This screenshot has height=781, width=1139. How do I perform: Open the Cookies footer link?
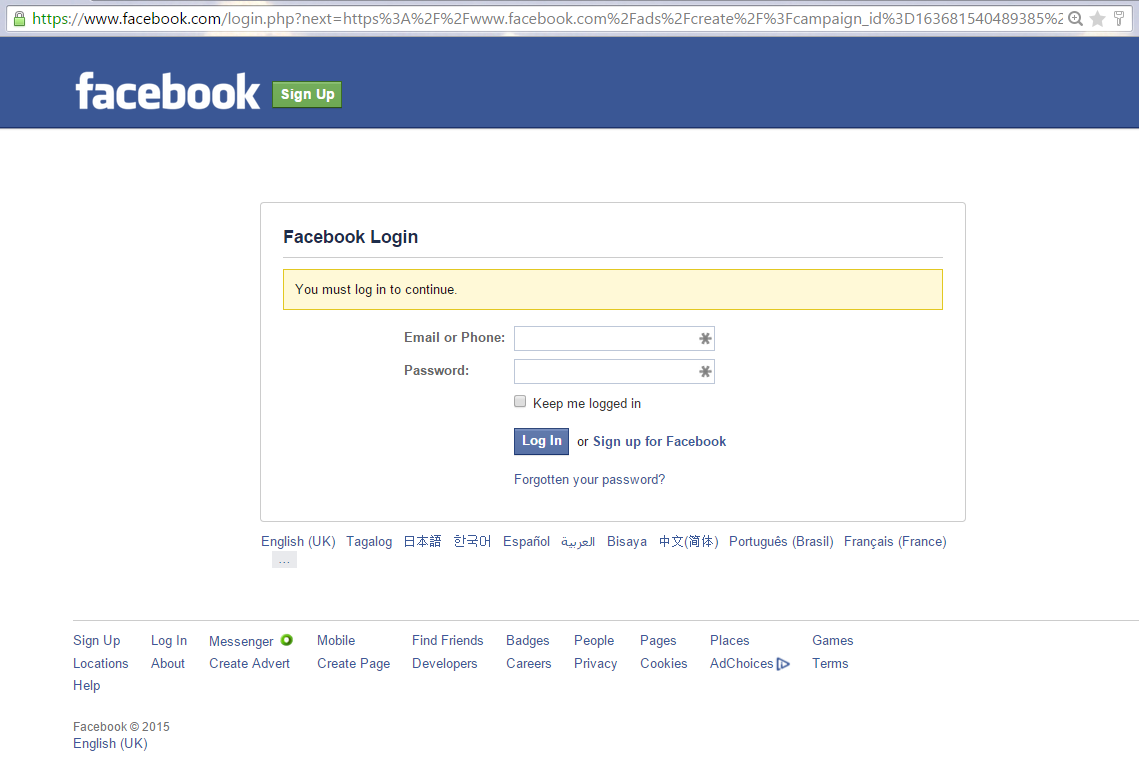pyautogui.click(x=663, y=663)
